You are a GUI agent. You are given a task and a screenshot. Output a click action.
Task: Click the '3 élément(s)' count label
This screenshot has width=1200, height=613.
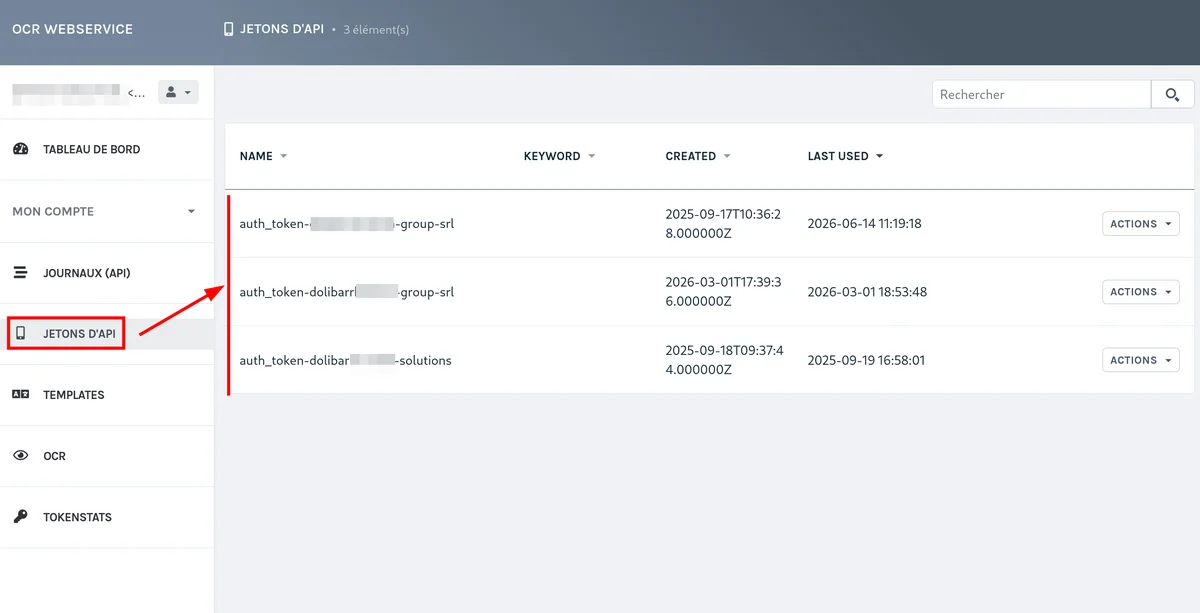pyautogui.click(x=376, y=30)
